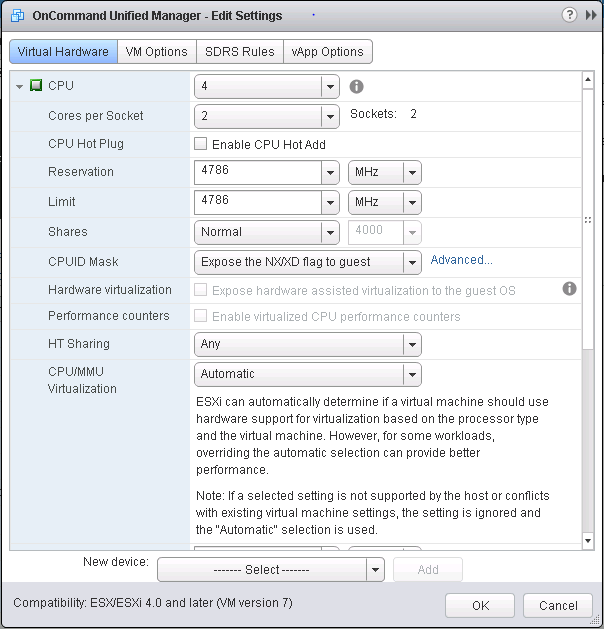Click the scrollbar down arrow
604x629 pixels.
588,541
